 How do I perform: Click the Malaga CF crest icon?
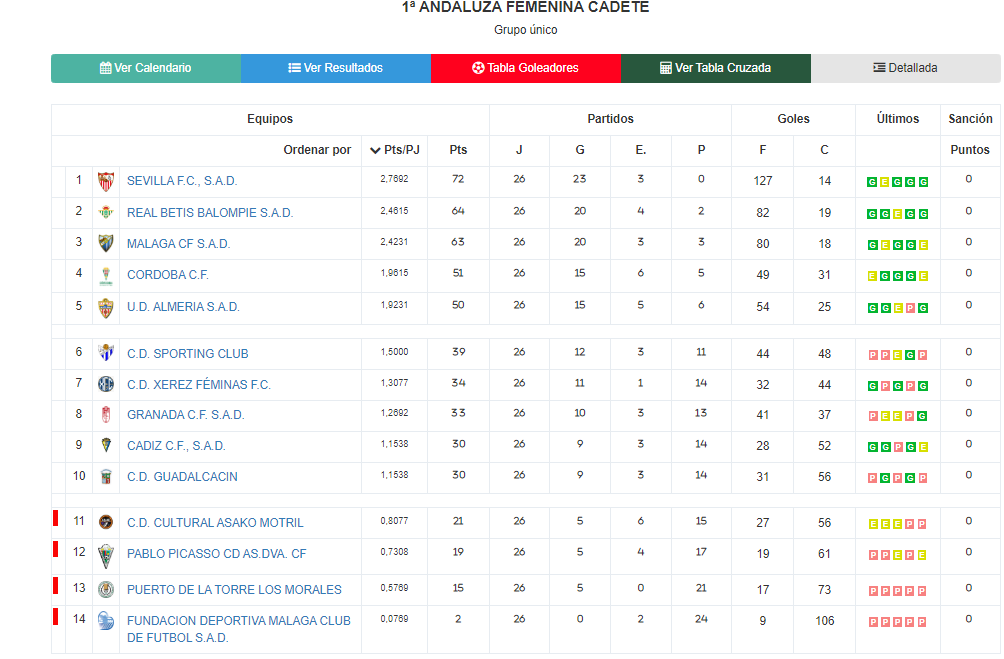106,243
